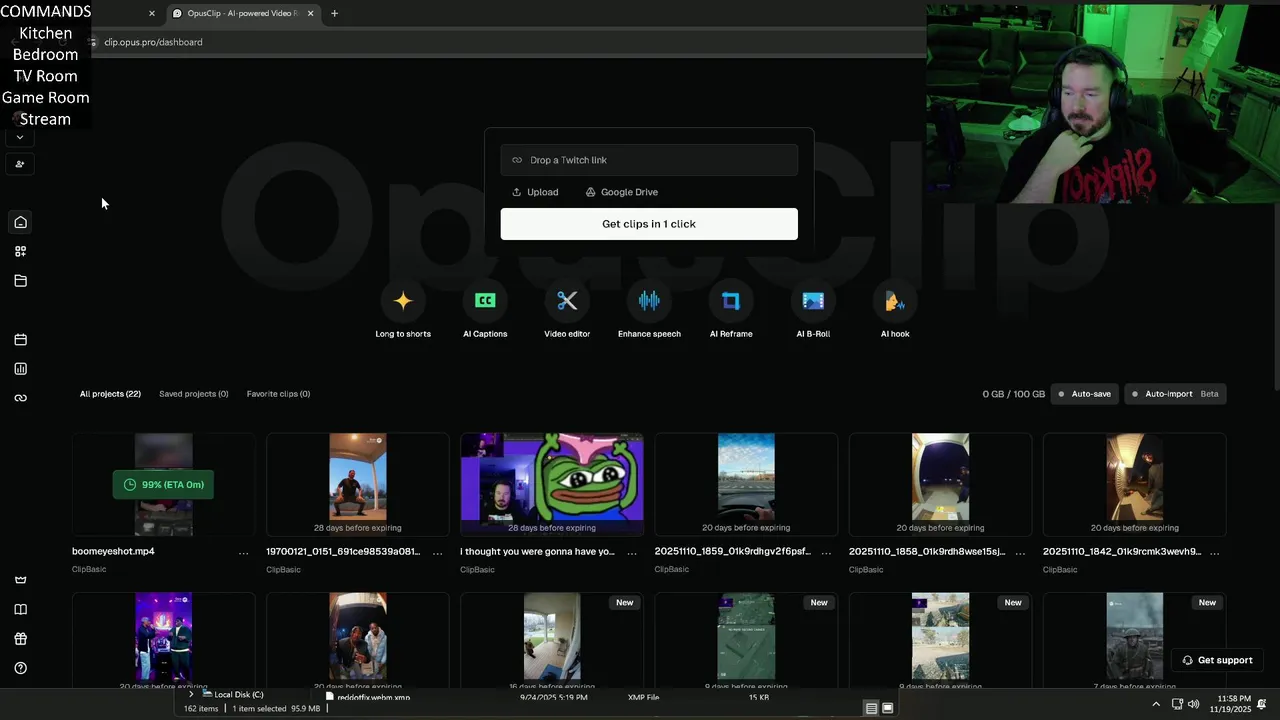The height and width of the screenshot is (720, 1280).
Task: Toggle the Auto-save option
Action: (1085, 394)
